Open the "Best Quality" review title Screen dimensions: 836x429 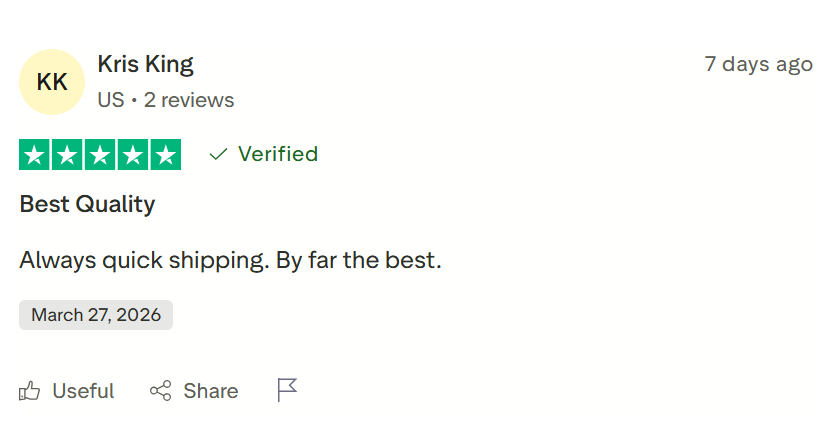click(87, 205)
